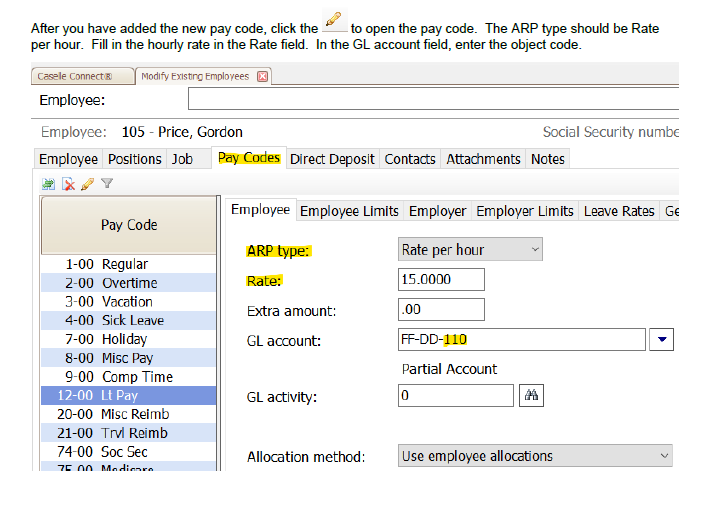The width and height of the screenshot is (715, 505).
Task: Select pay code 1-00 Regular
Action: point(129,264)
